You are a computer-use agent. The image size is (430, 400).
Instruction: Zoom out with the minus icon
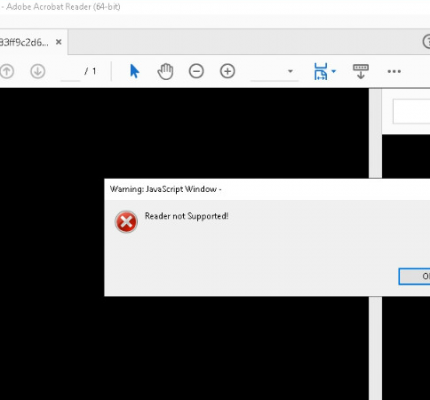point(196,71)
